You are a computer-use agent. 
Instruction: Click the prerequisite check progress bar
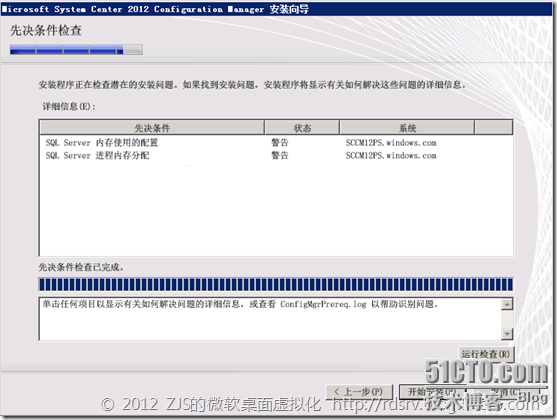276,285
